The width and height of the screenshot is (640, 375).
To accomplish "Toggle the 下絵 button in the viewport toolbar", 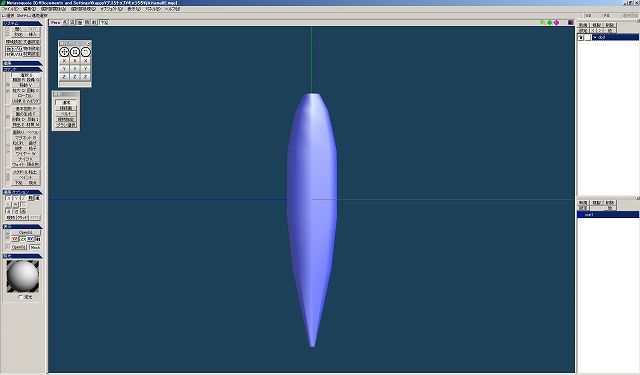I will (104, 22).
